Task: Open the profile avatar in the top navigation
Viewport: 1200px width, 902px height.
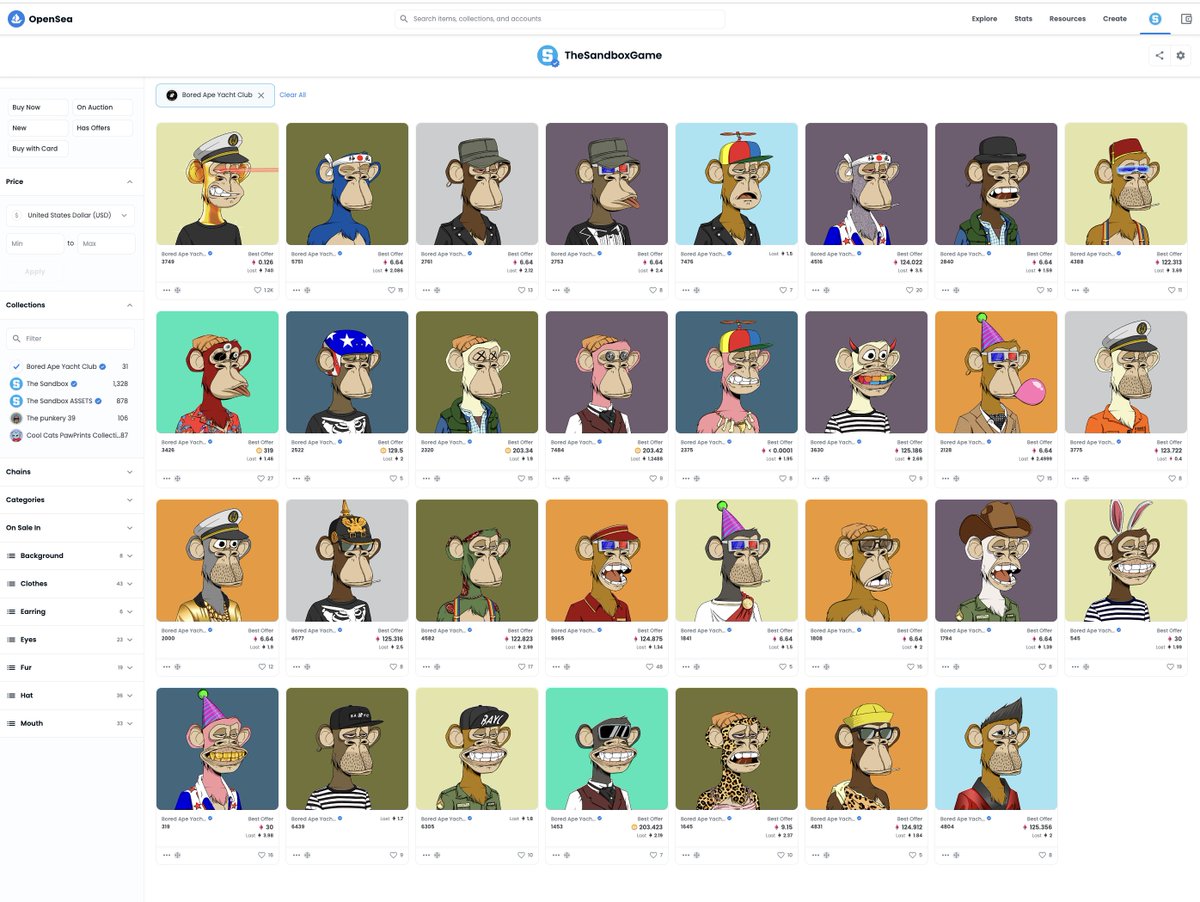Action: [x=1155, y=18]
